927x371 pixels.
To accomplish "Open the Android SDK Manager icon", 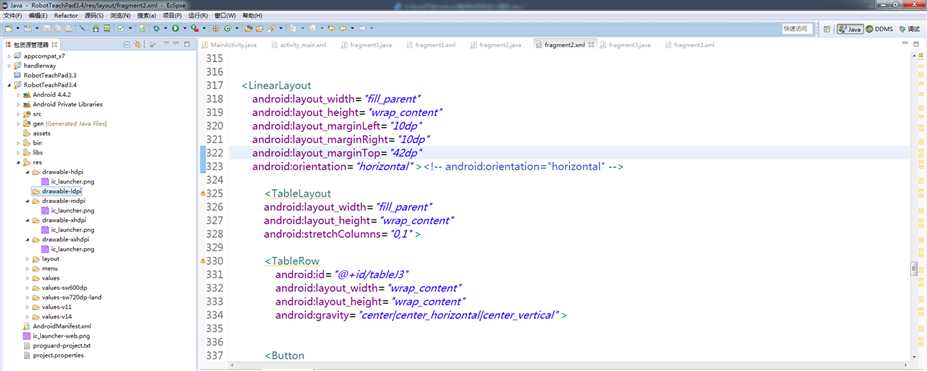I will [x=96, y=28].
